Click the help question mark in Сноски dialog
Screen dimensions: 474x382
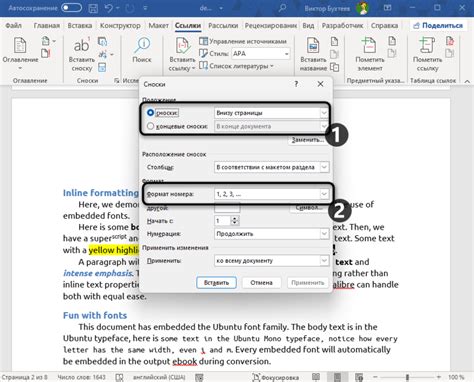pos(296,84)
